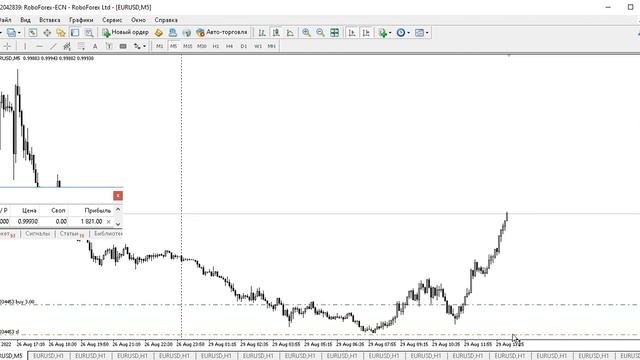The width and height of the screenshot is (640, 360).
Task: Select the crosshair tool
Action: [7, 46]
